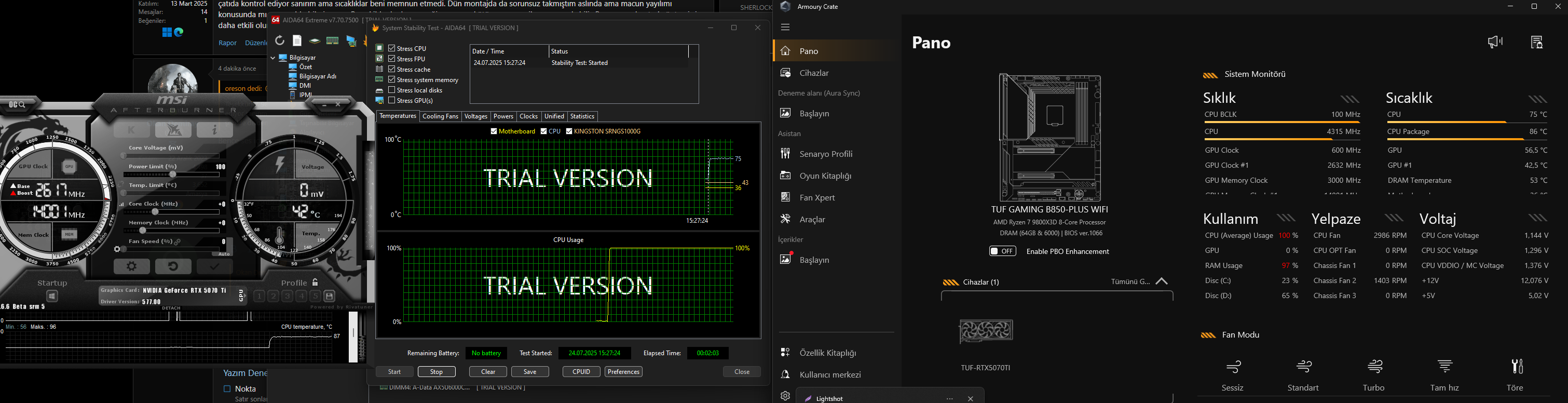Click the TUF GAMING B850-PLUS motherboard image

click(x=1050, y=138)
